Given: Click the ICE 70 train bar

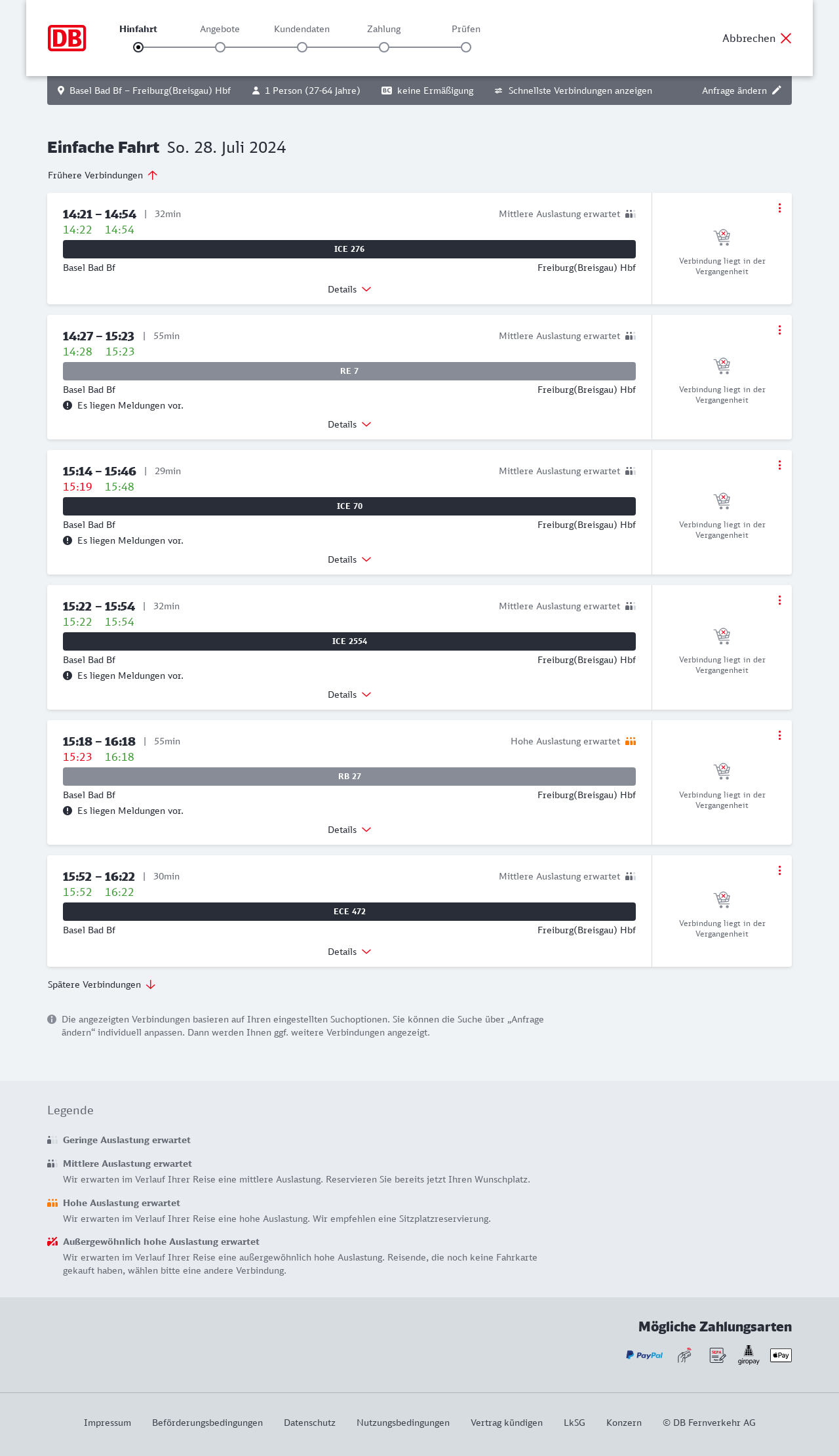Looking at the screenshot, I should tap(349, 506).
